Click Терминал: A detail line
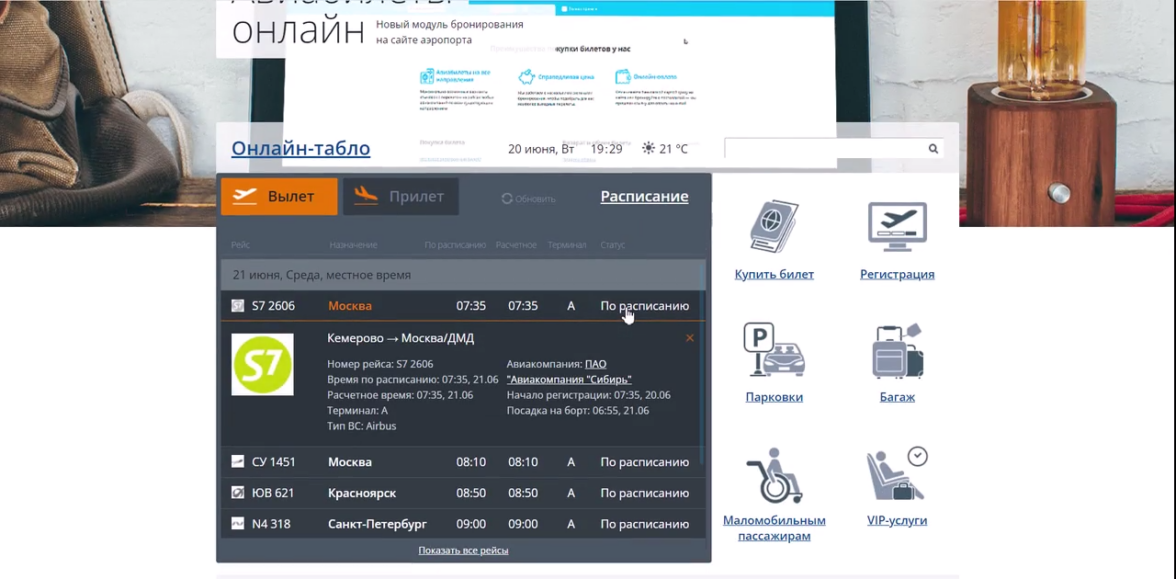 pos(357,410)
